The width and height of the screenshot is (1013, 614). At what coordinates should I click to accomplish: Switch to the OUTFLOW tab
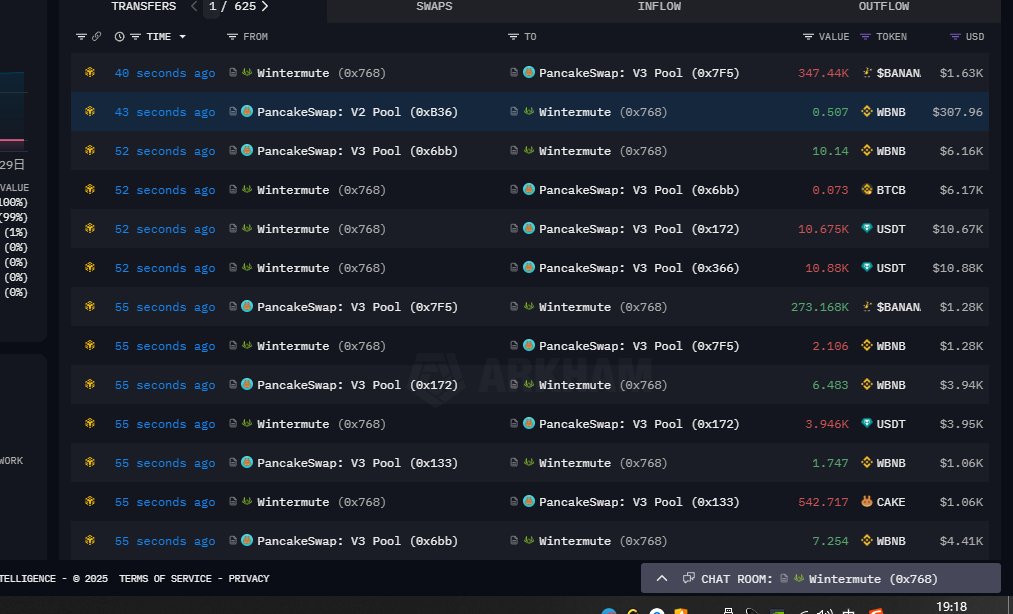(883, 6)
